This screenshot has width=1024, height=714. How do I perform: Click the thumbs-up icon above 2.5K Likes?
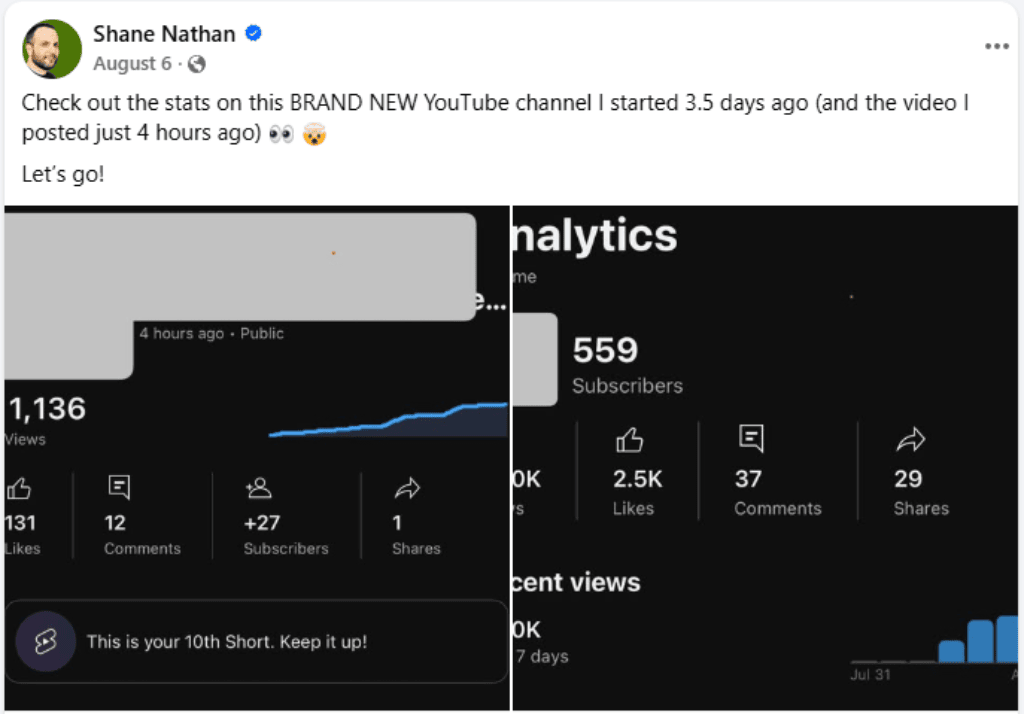point(629,440)
